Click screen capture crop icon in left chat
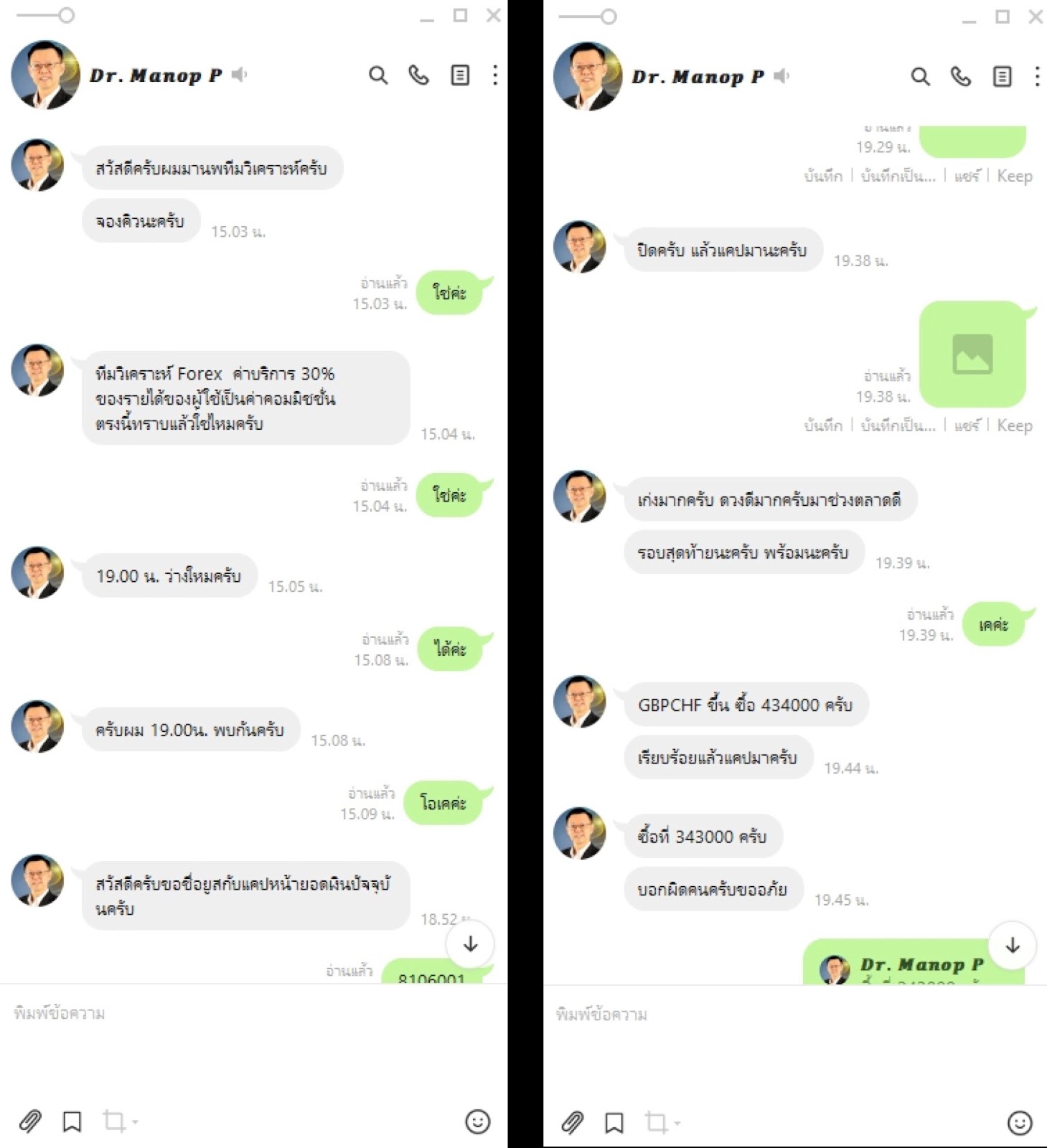The width and height of the screenshot is (1047, 1148). tap(114, 1121)
